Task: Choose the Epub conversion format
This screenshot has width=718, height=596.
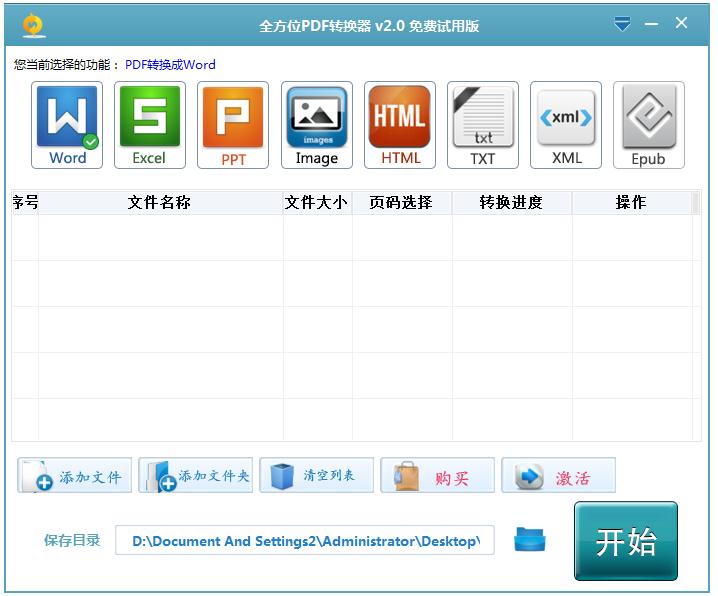Action: tap(648, 125)
